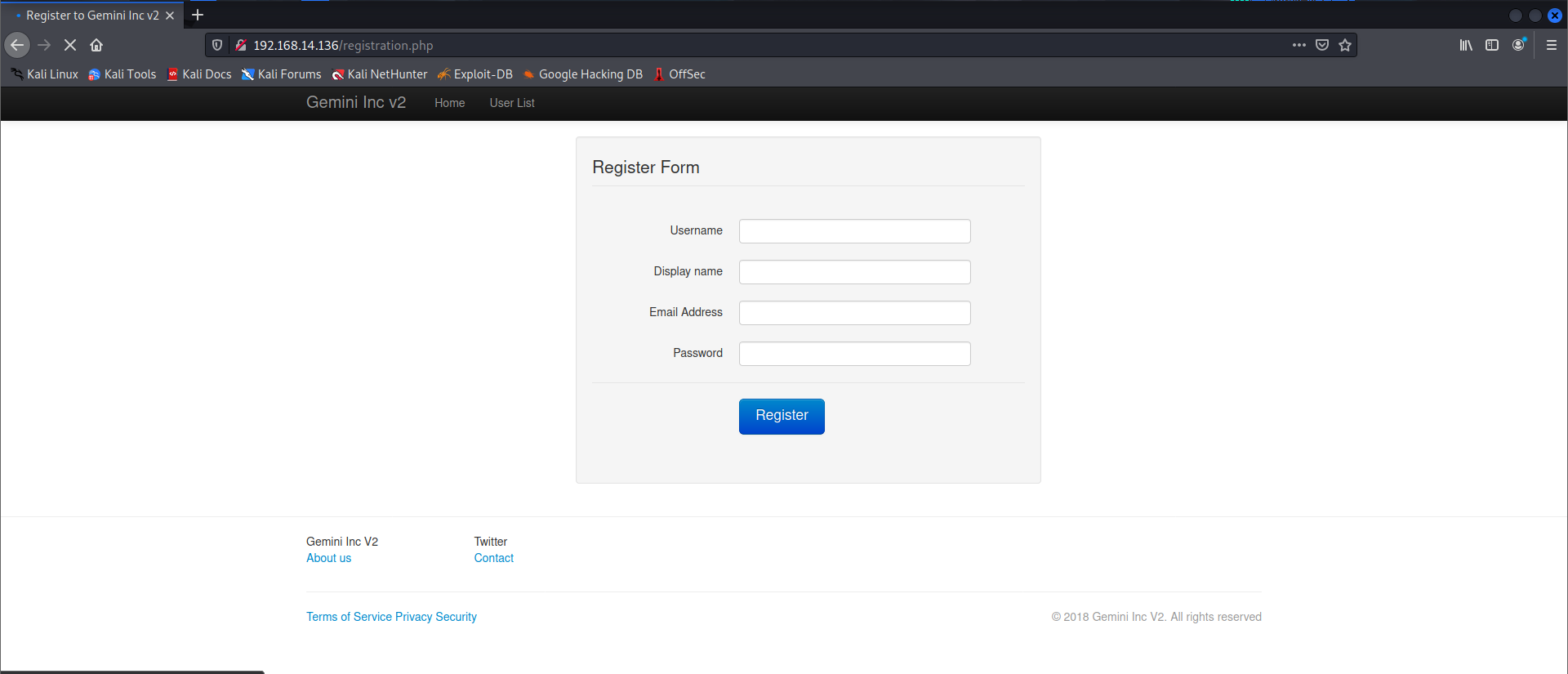Focus the Username input field
Viewport: 1568px width, 674px height.
click(854, 231)
